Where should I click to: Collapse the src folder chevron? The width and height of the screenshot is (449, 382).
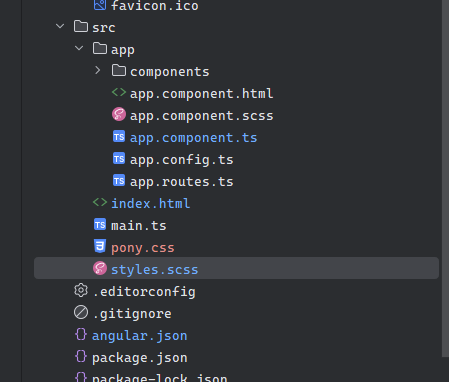[60, 26]
